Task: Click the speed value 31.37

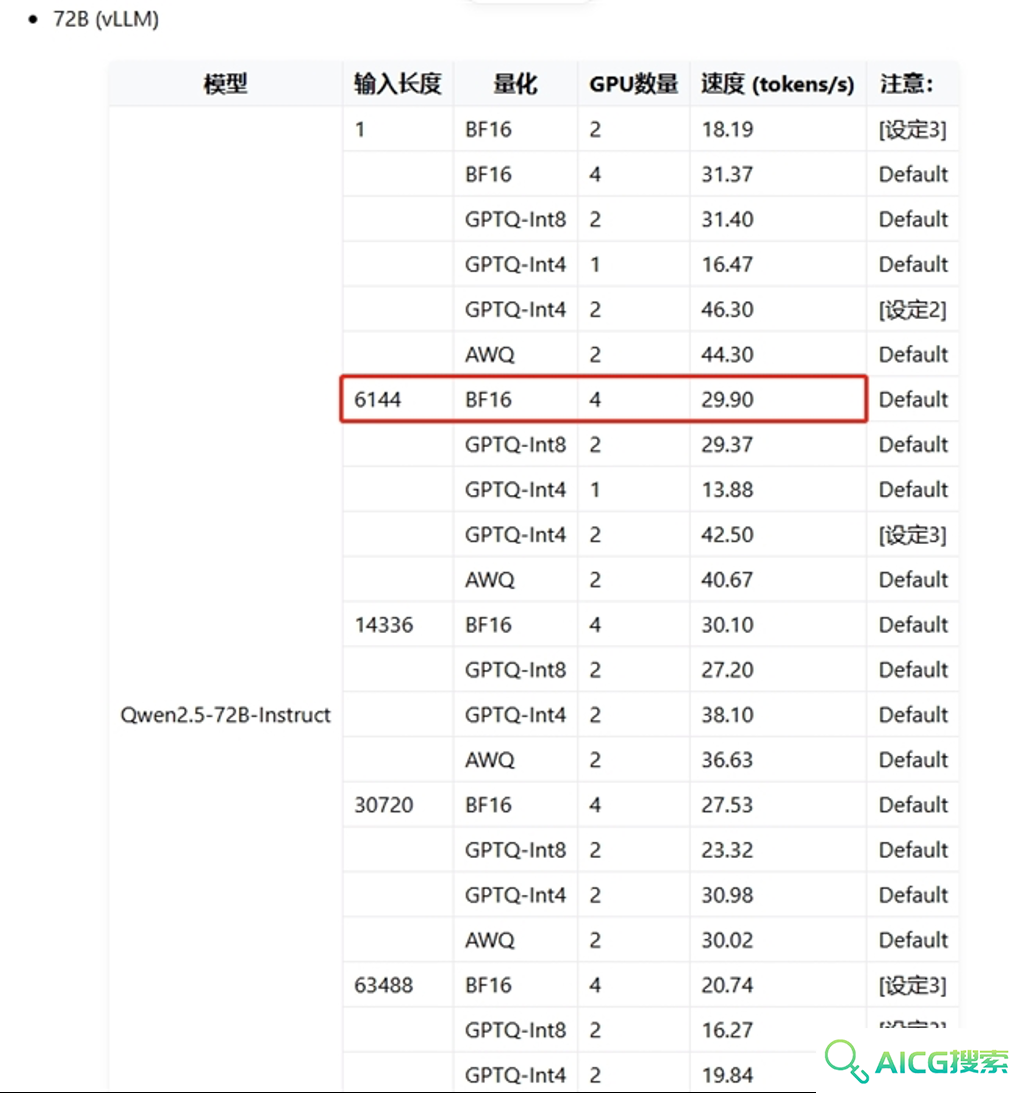Action: 727,174
